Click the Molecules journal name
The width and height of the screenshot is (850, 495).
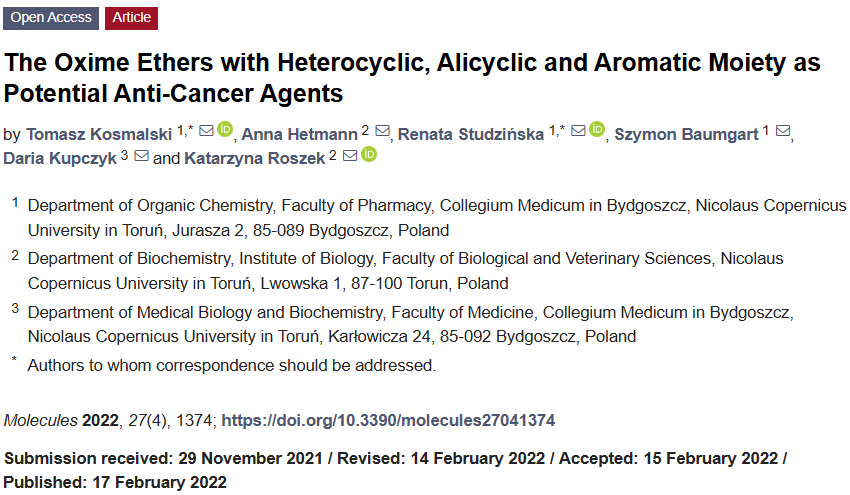point(41,420)
